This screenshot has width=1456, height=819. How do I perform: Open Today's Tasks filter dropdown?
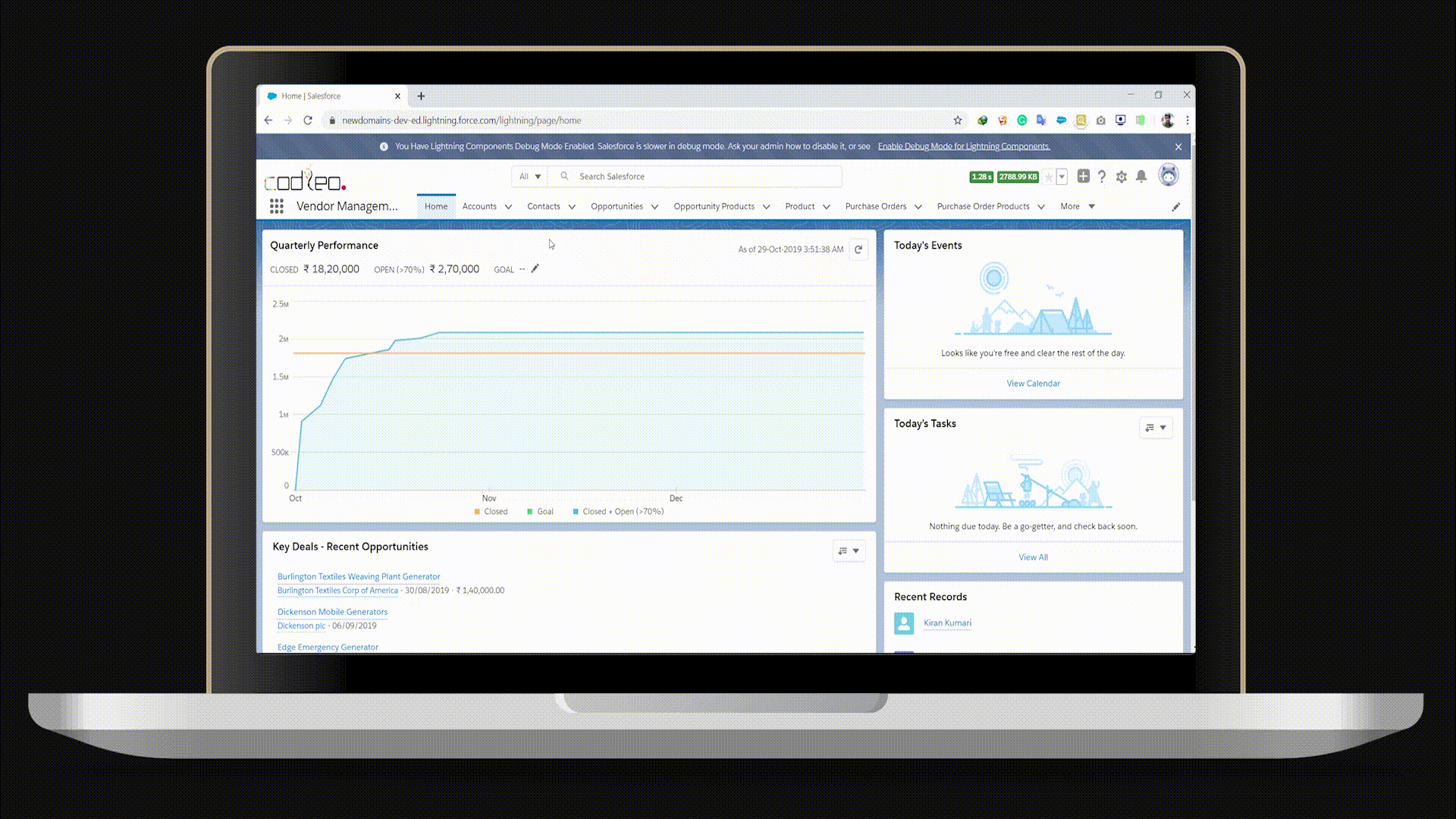[1156, 428]
